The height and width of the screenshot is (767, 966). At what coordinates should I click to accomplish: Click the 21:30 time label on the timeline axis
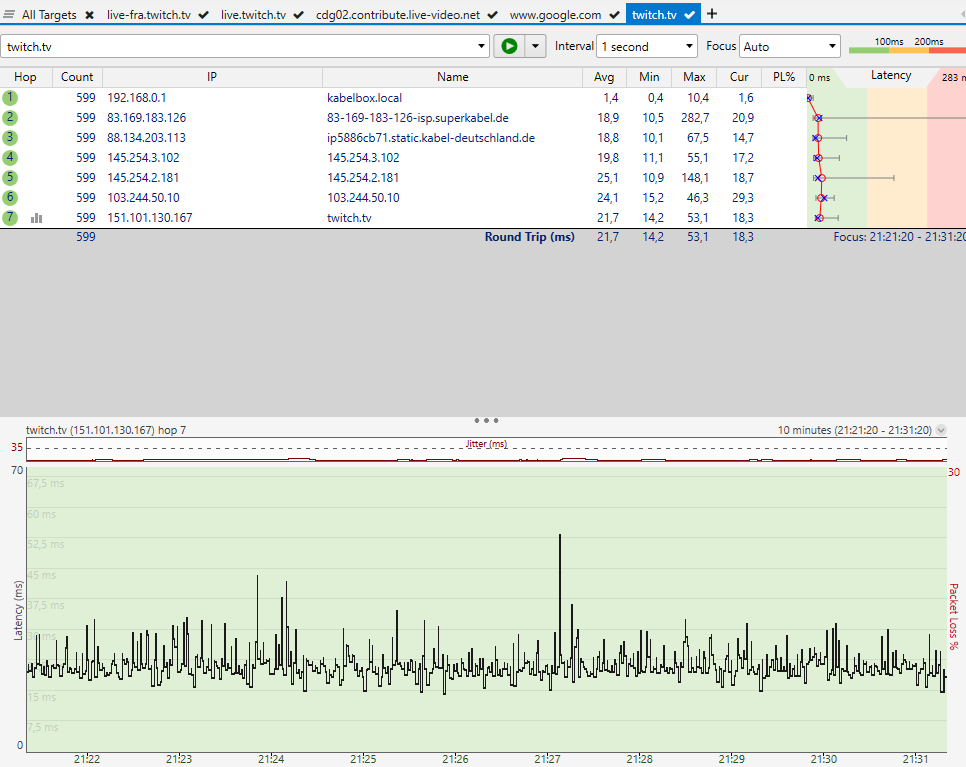click(x=824, y=759)
